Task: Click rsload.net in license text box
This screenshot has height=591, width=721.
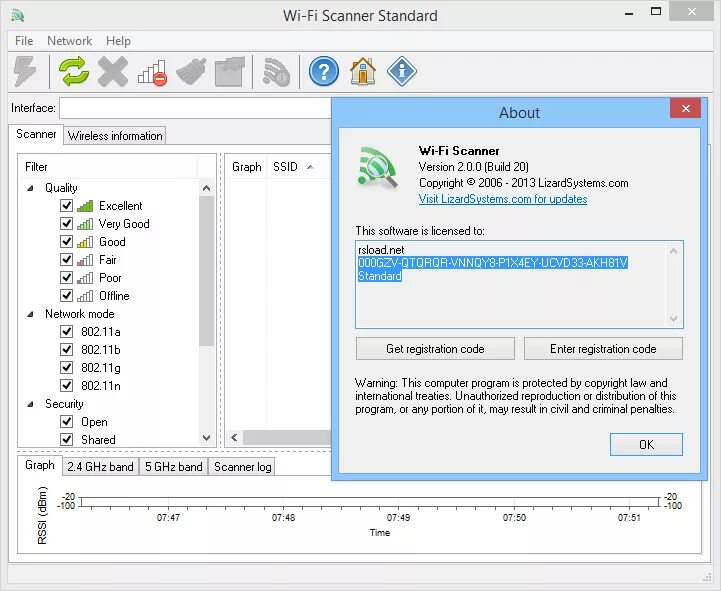Action: 381,250
